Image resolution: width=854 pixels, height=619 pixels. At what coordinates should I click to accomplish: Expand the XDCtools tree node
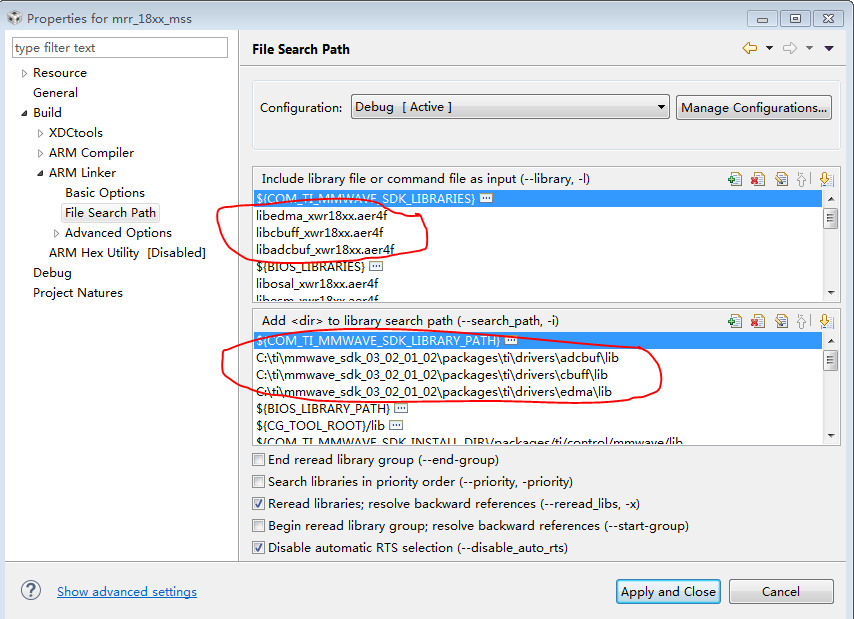(41, 133)
